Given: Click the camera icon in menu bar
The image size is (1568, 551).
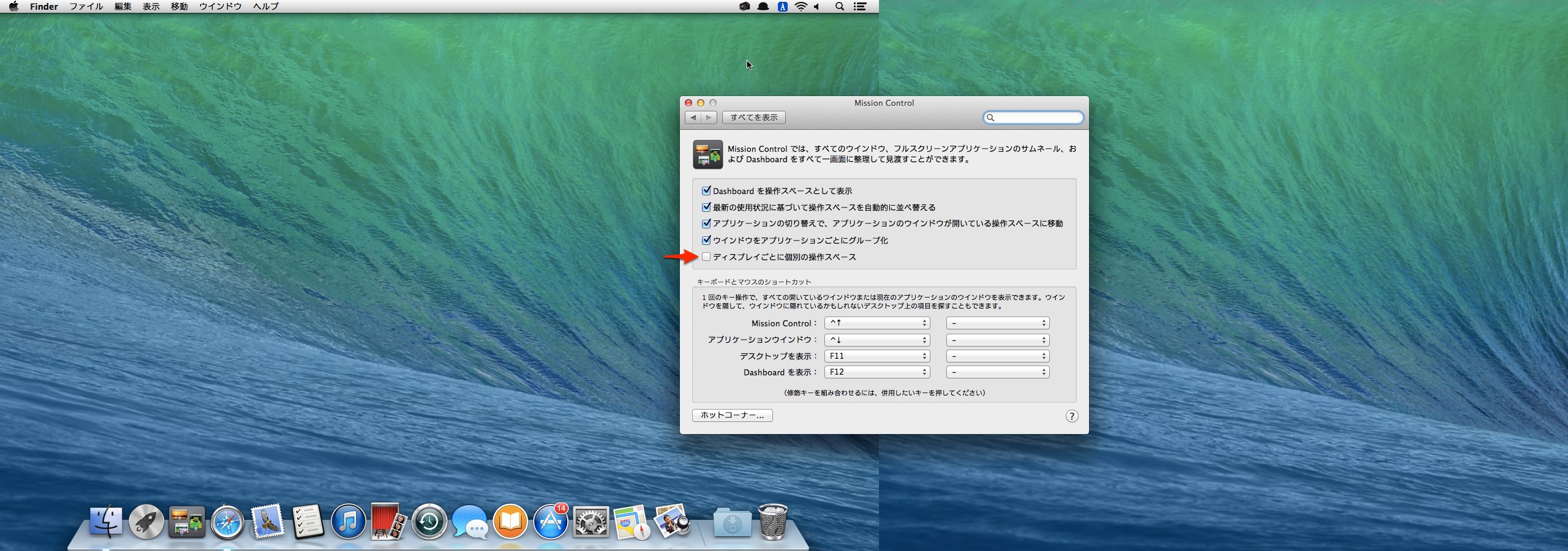Looking at the screenshot, I should (745, 6).
